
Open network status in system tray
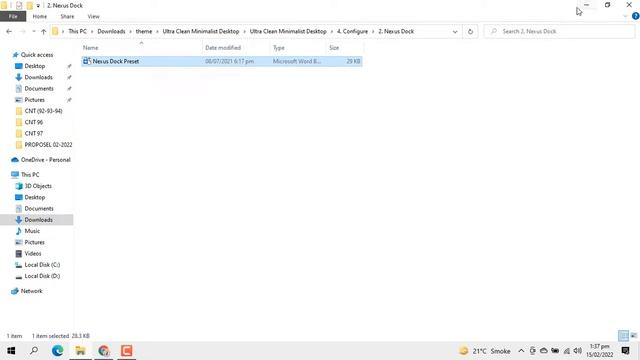pyautogui.click(x=567, y=351)
